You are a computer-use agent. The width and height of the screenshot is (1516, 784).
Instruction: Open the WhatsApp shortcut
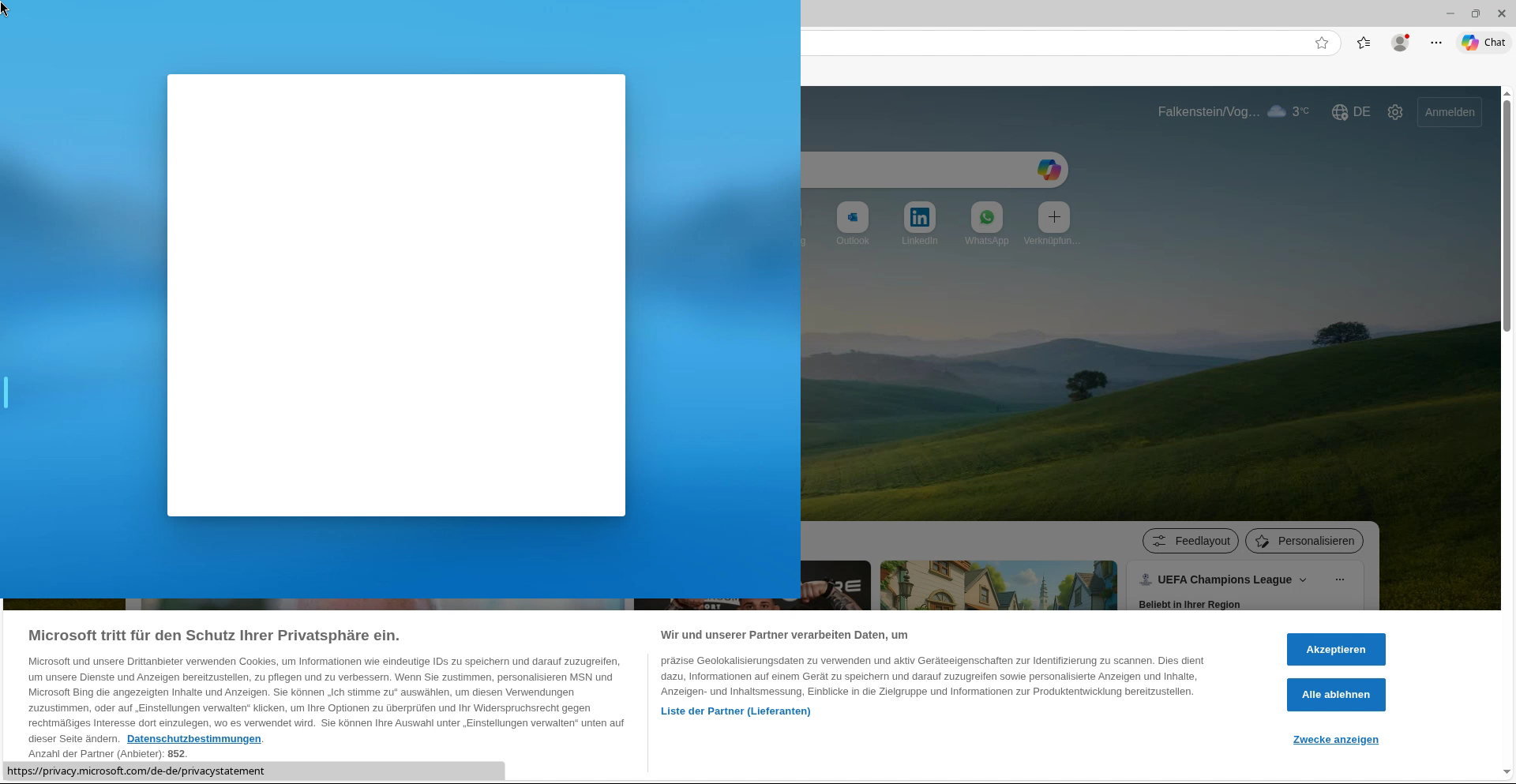click(x=987, y=218)
